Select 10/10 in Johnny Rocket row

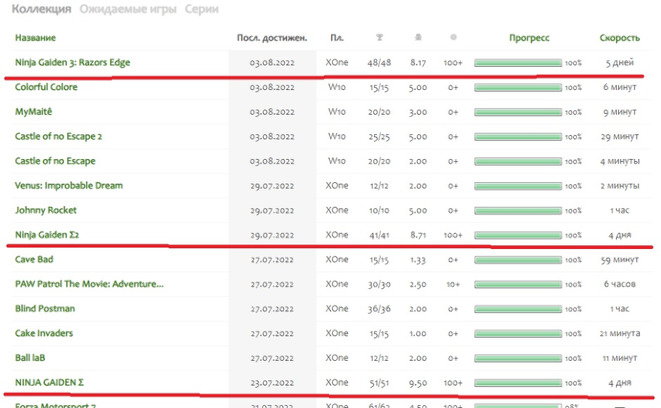[x=379, y=210]
